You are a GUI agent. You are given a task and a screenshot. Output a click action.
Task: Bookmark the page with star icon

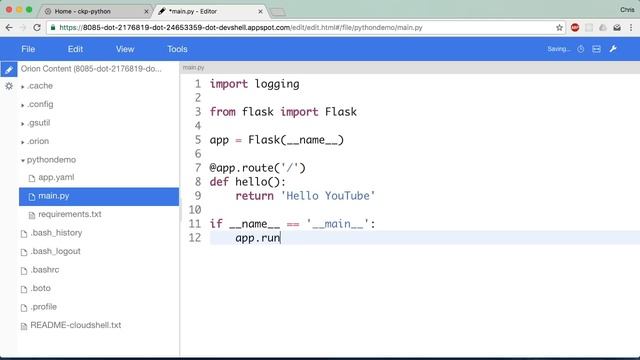pos(559,28)
